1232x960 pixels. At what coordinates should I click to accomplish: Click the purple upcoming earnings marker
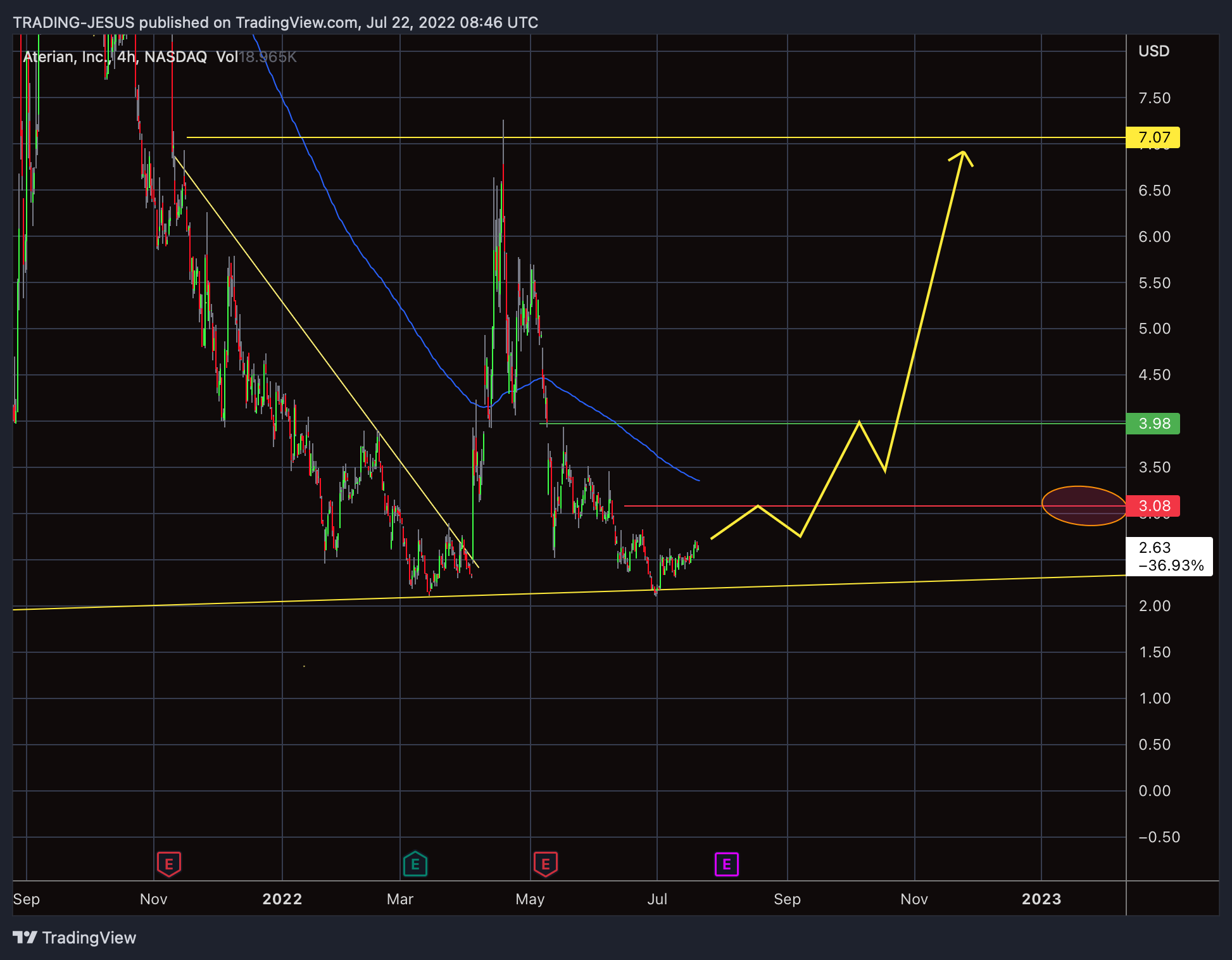(x=727, y=864)
